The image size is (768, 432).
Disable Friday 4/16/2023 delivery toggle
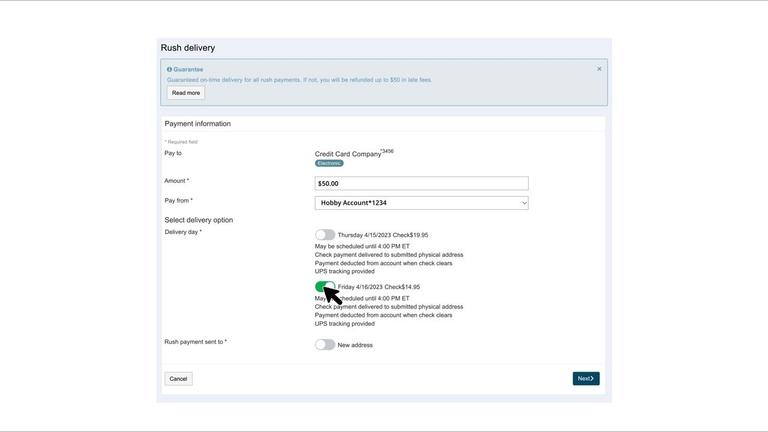pyautogui.click(x=325, y=287)
